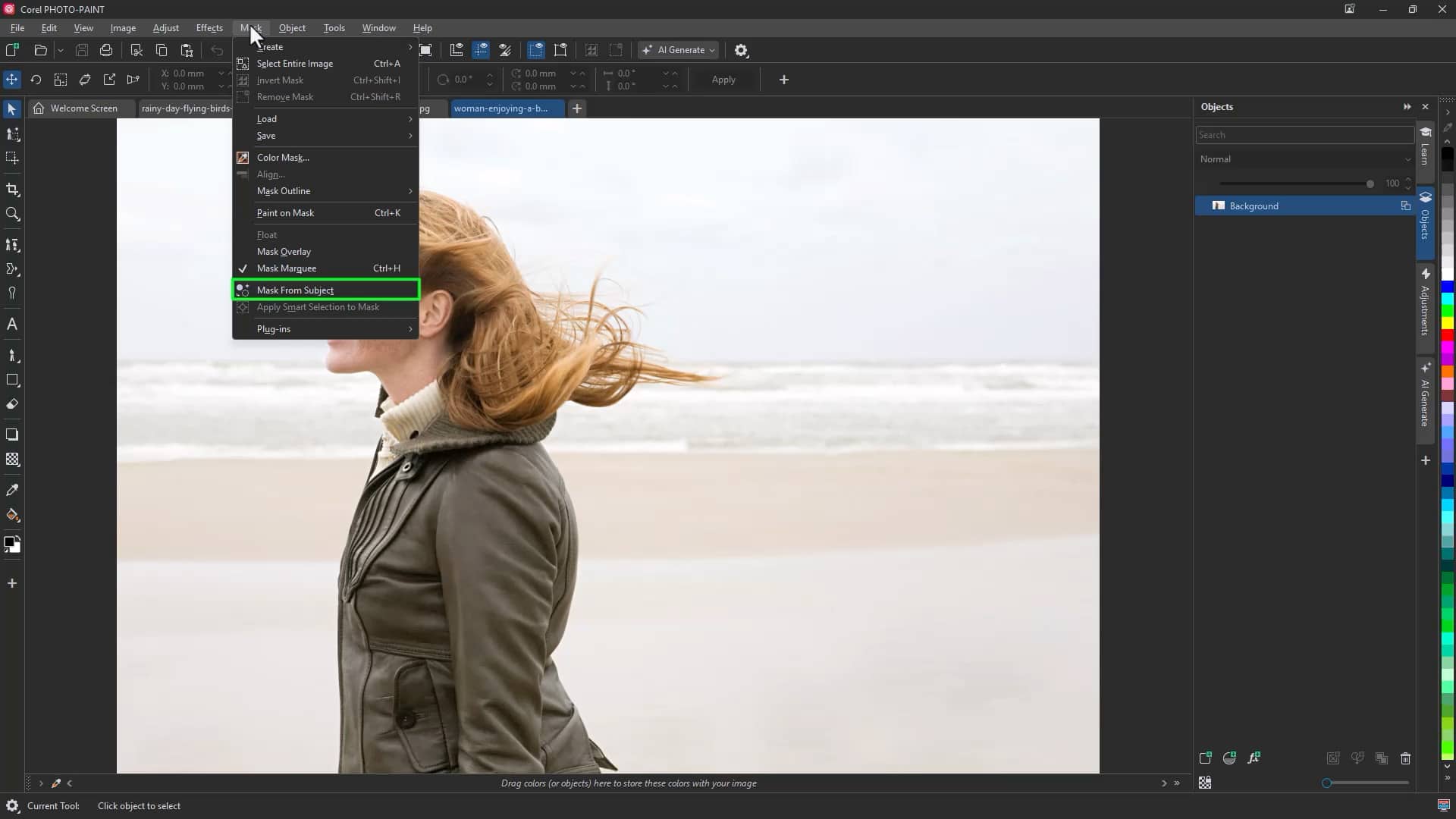Activate the Eraser tool

(x=12, y=404)
